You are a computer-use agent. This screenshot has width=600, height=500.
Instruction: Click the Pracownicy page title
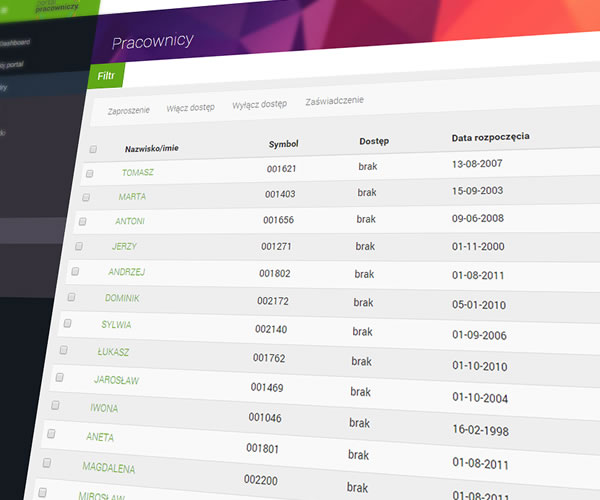[x=153, y=41]
